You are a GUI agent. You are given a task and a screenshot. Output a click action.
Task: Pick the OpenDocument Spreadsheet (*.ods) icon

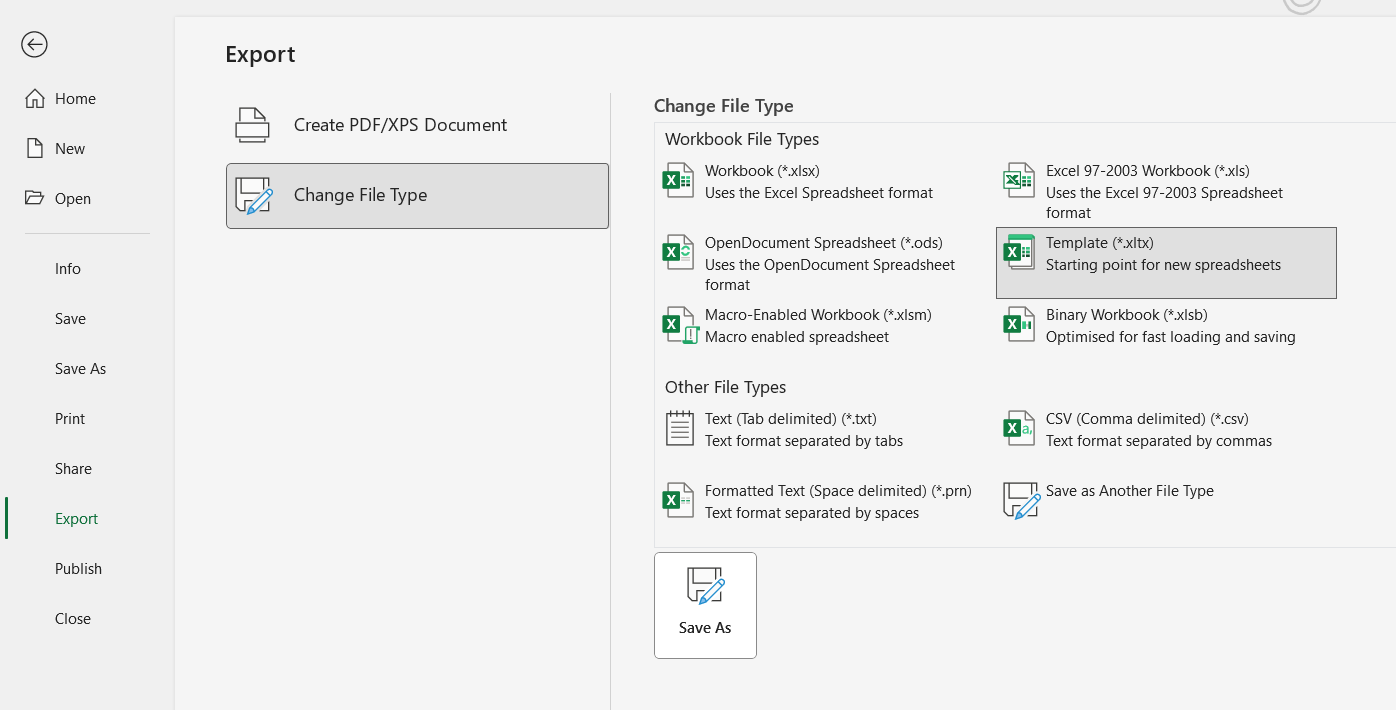[x=679, y=253]
